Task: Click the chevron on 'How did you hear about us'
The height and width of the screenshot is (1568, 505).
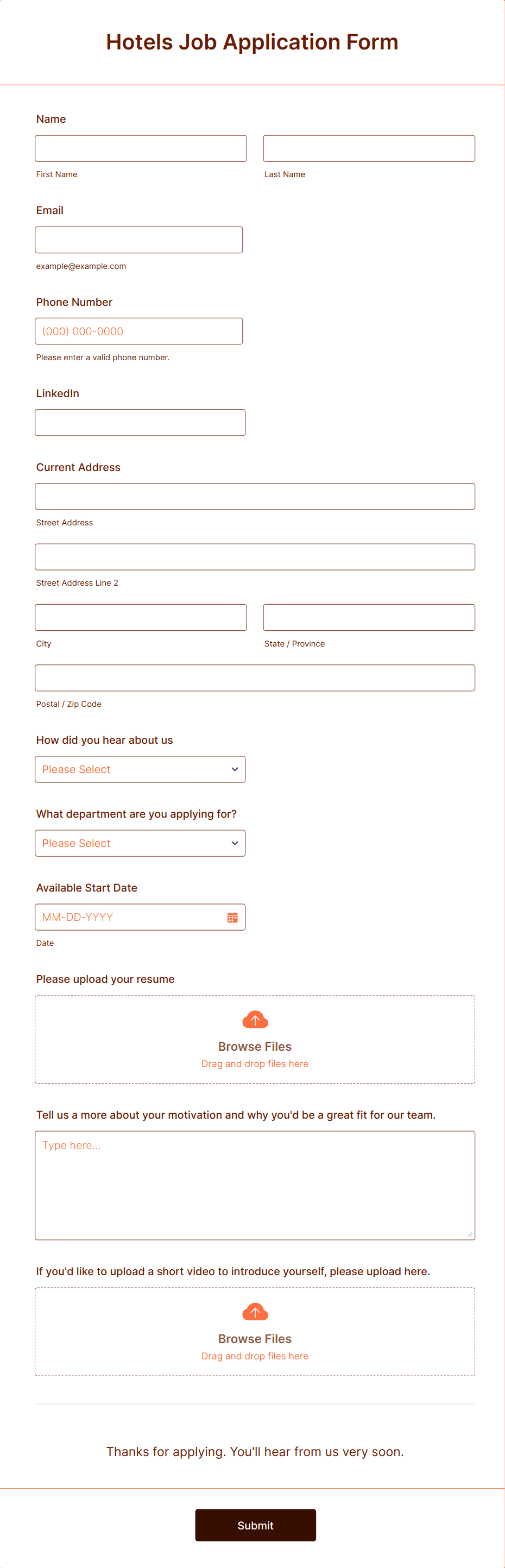Action: [x=234, y=769]
